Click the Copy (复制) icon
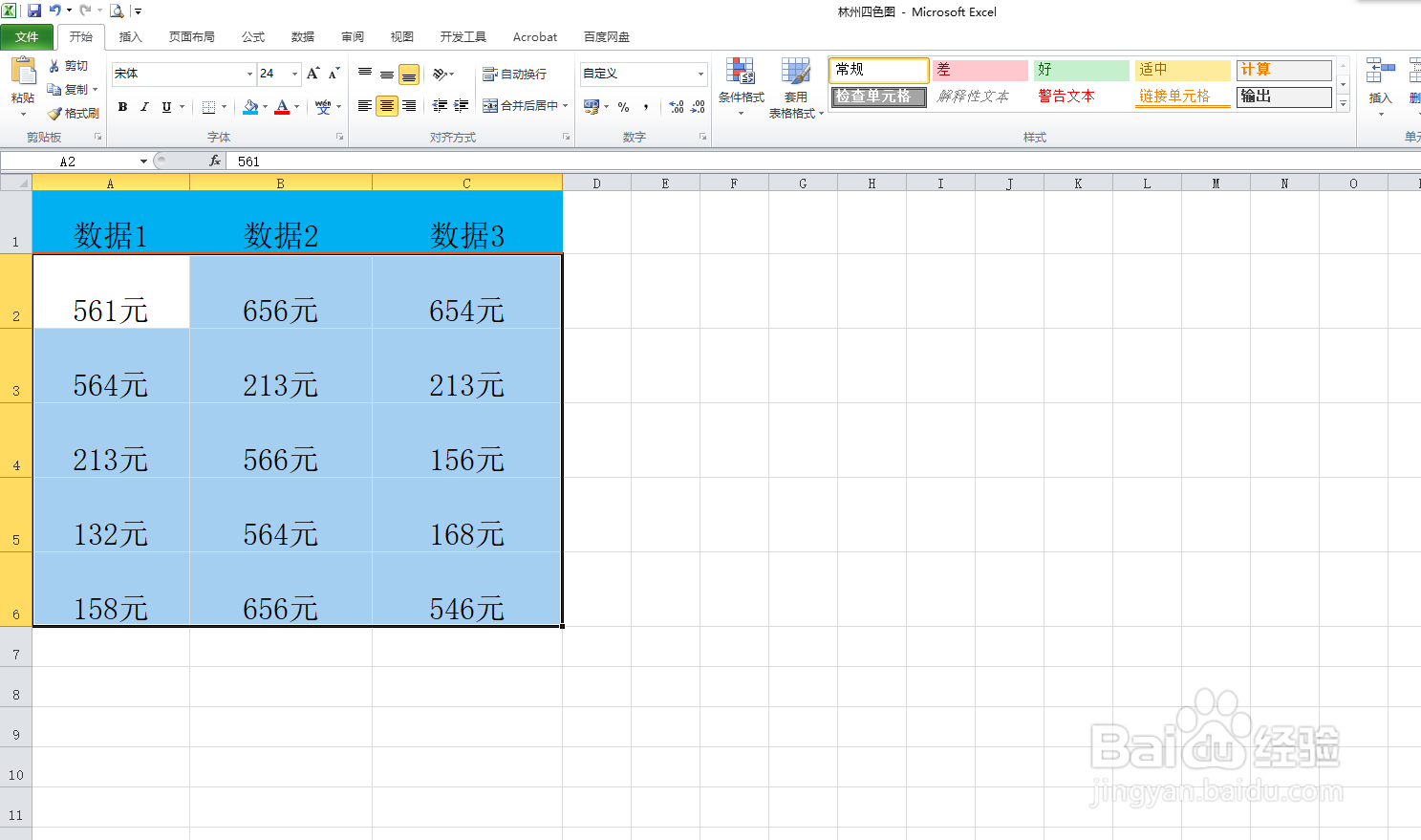The width and height of the screenshot is (1421, 840). click(x=54, y=89)
